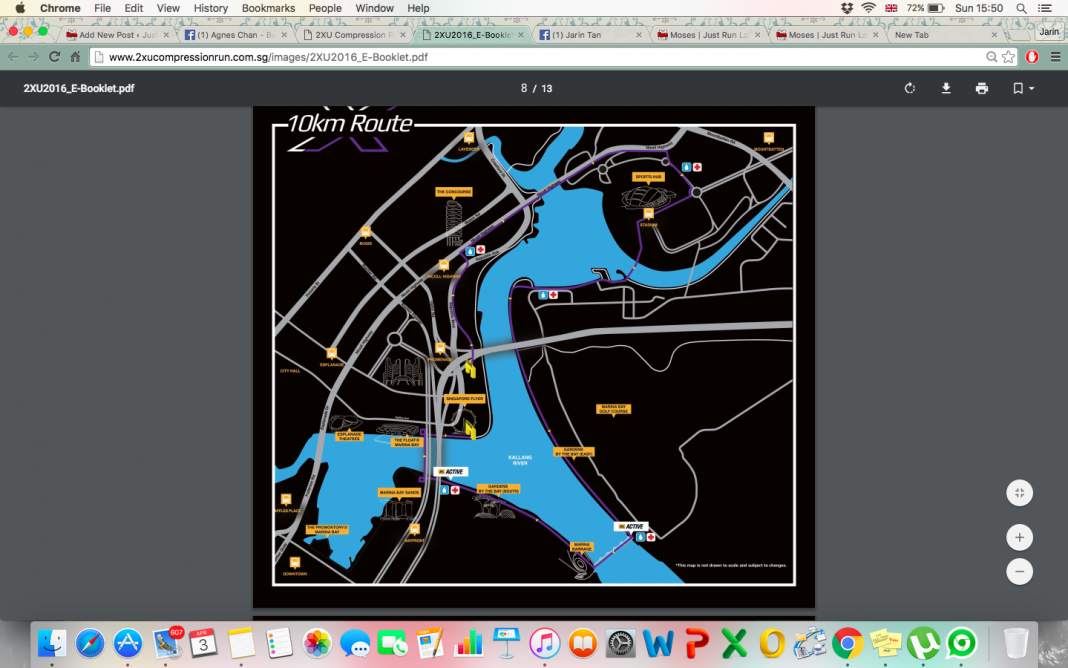Open the Opera extension icon
This screenshot has width=1068, height=668.
[1032, 57]
